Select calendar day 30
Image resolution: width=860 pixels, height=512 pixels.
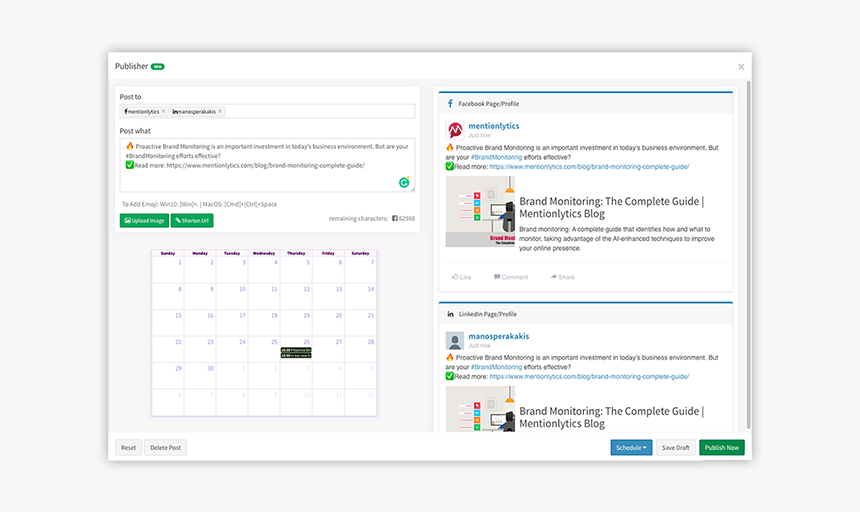pyautogui.click(x=200, y=376)
